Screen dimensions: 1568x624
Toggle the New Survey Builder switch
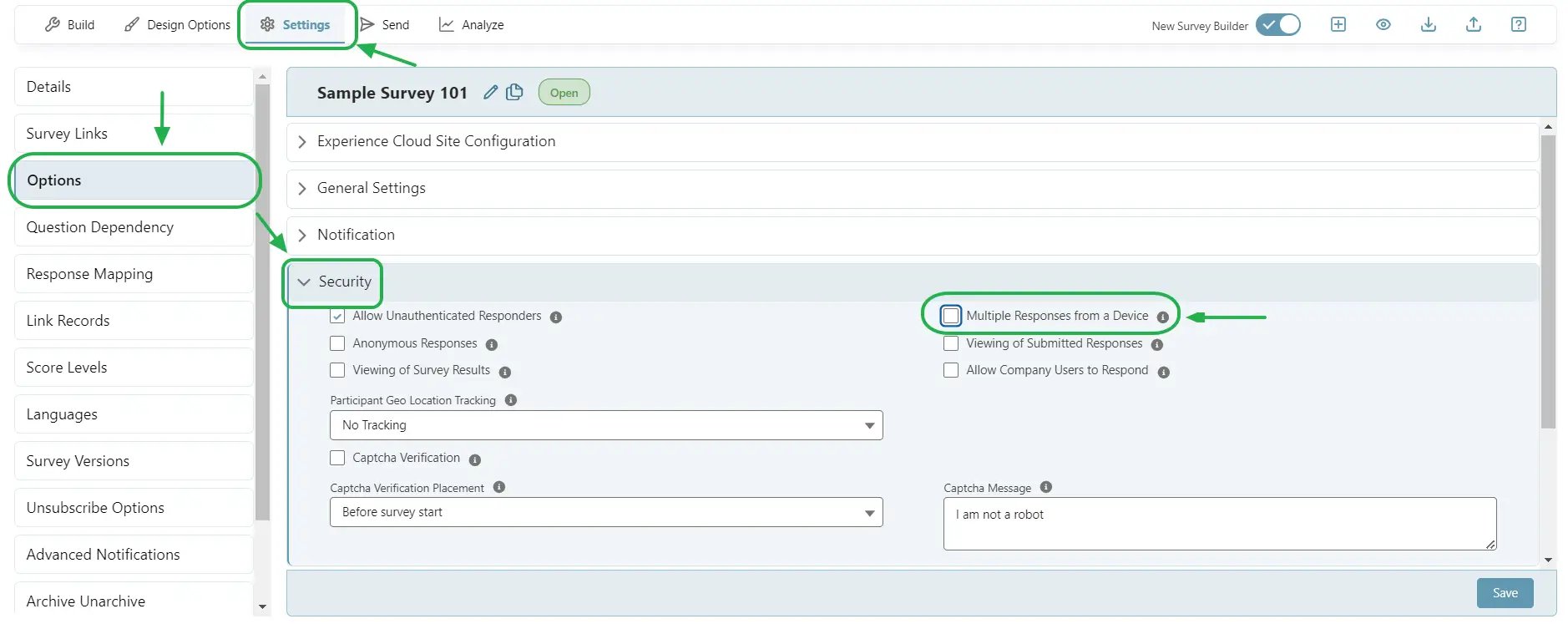(1278, 25)
